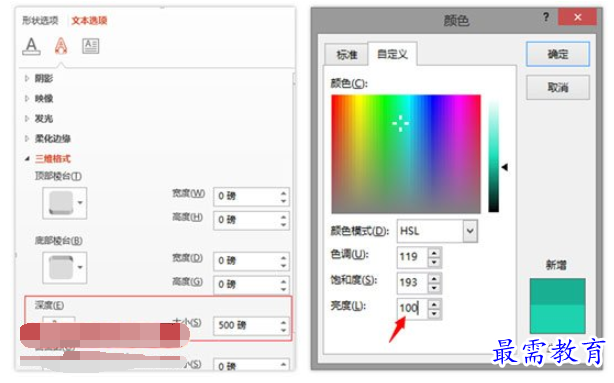This screenshot has height=383, width=614.
Task: Increase 亮度 value with up arrow
Action: 434,304
